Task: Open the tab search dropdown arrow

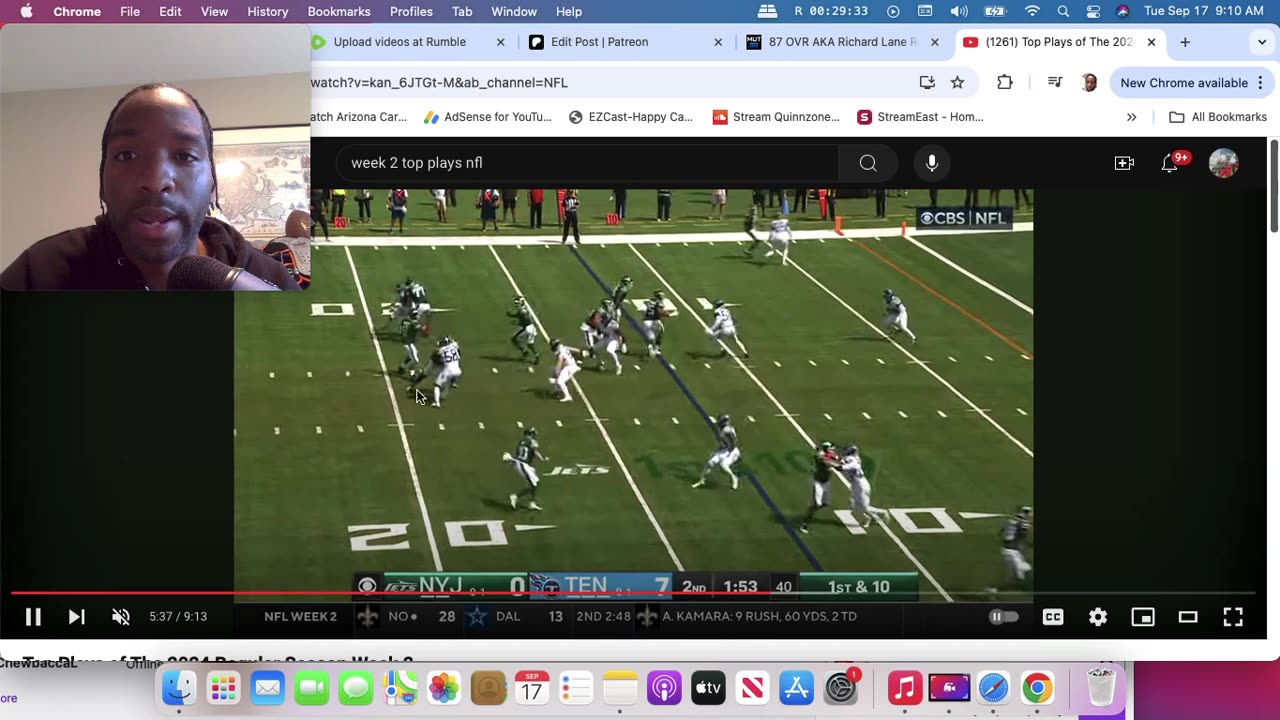Action: (x=1260, y=42)
